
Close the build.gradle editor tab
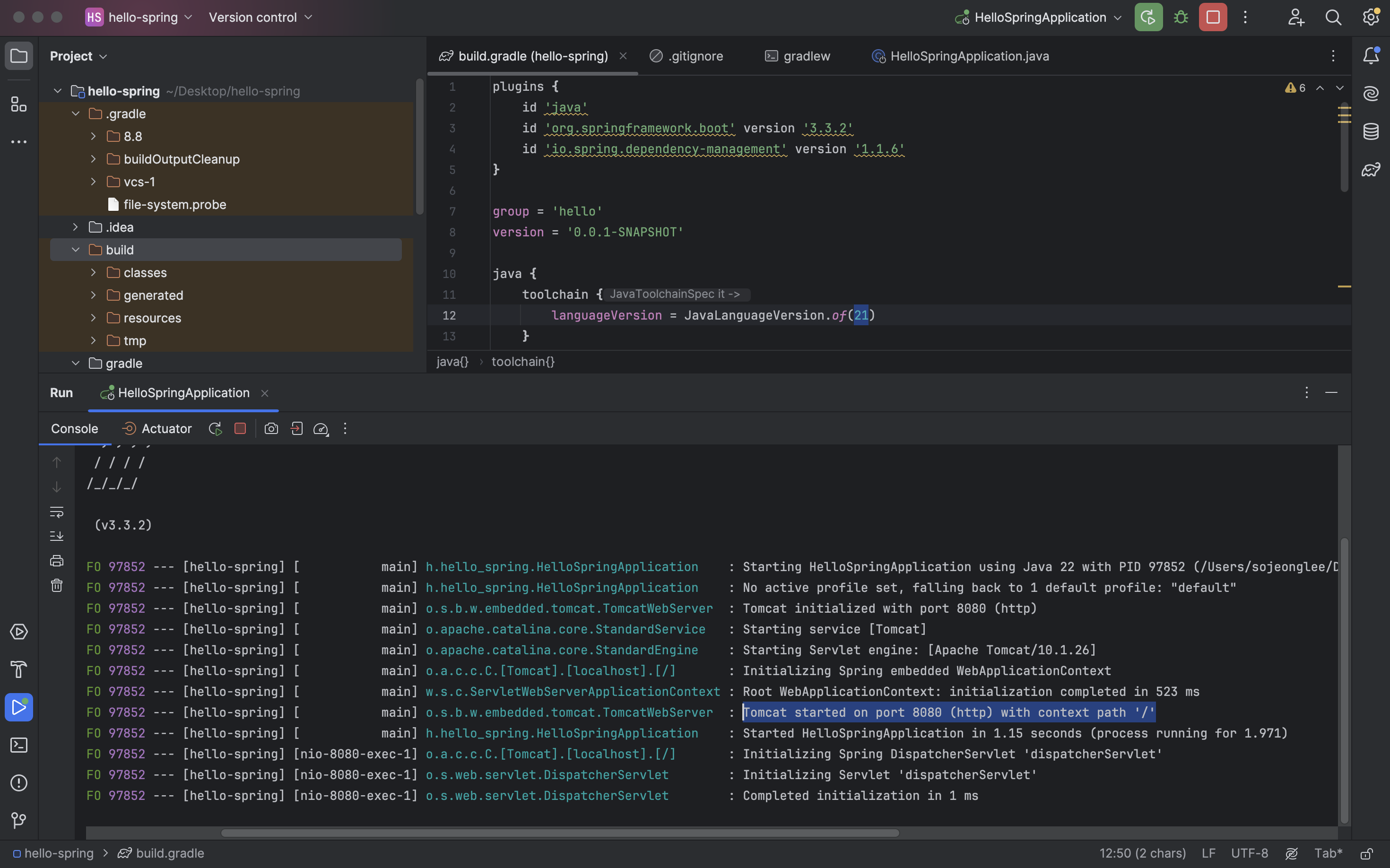point(623,56)
